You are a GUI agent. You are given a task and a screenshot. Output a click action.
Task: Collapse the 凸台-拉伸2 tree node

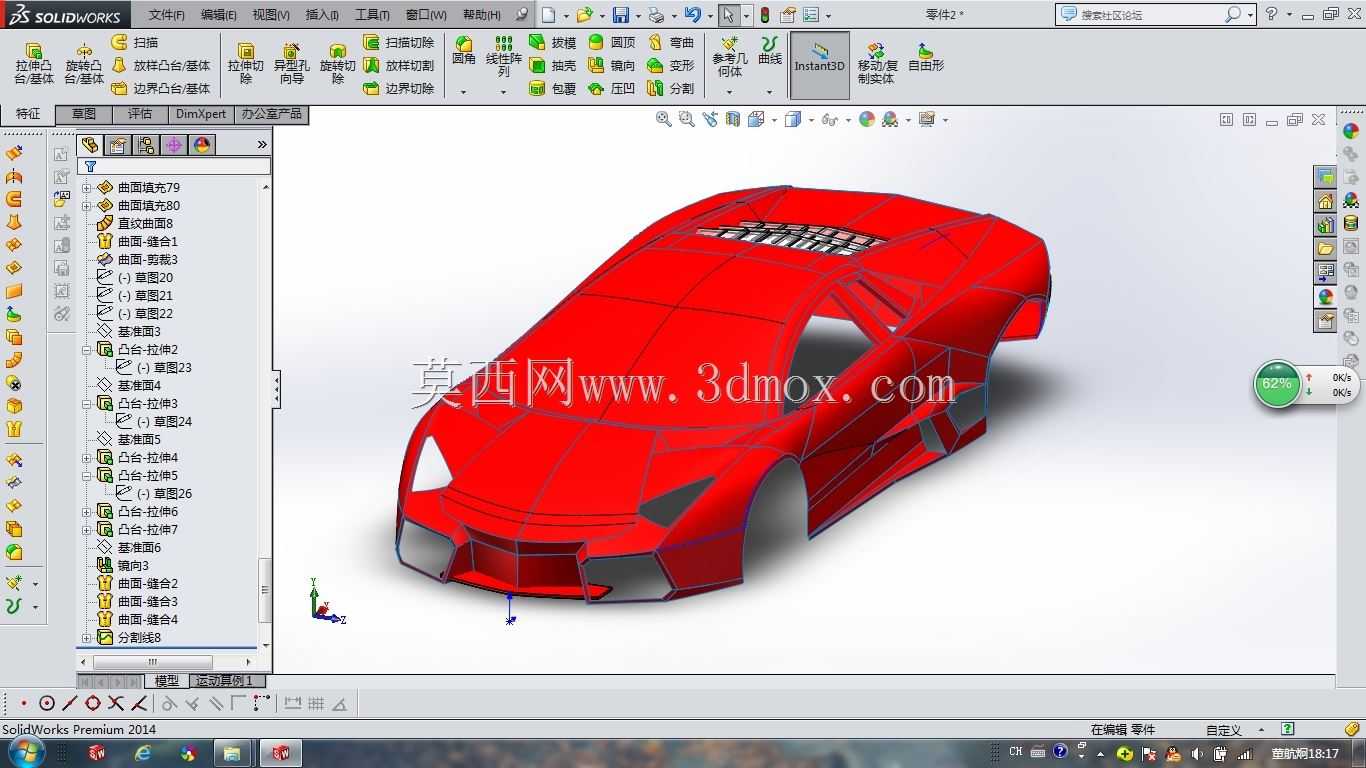pyautogui.click(x=86, y=350)
